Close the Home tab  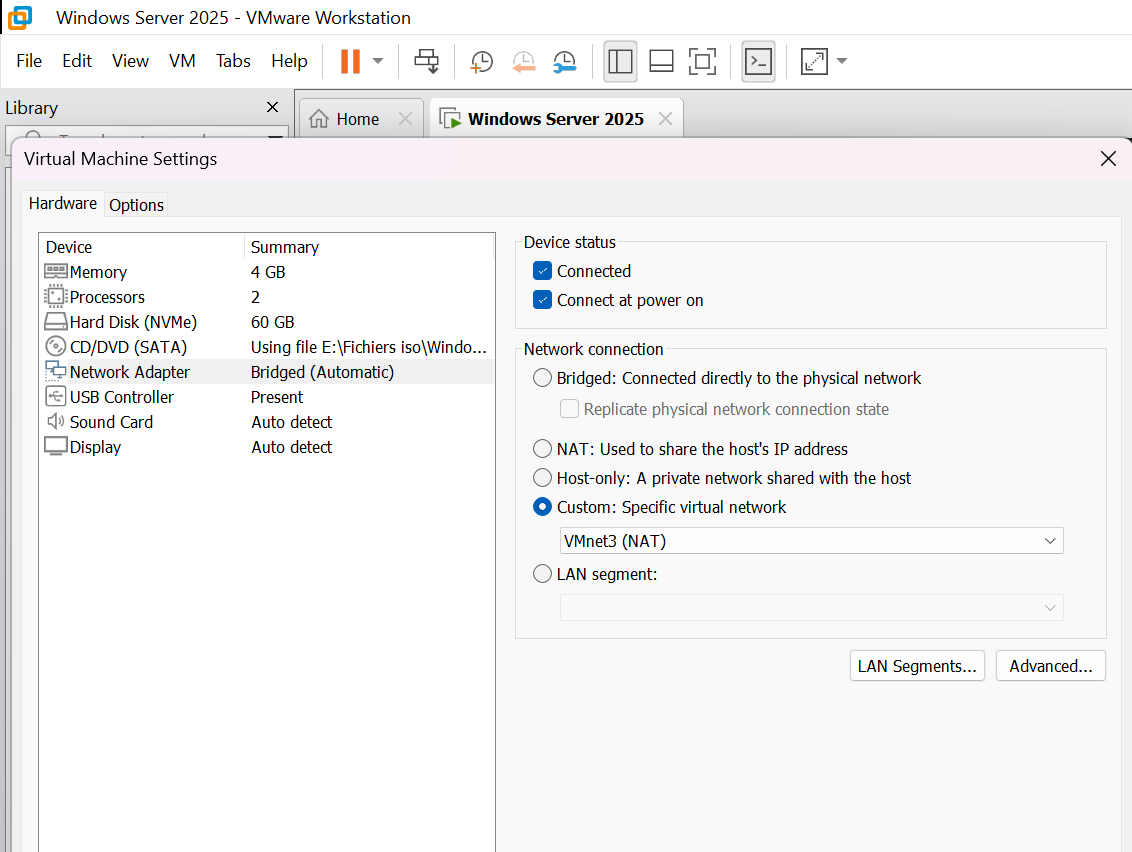coord(406,118)
